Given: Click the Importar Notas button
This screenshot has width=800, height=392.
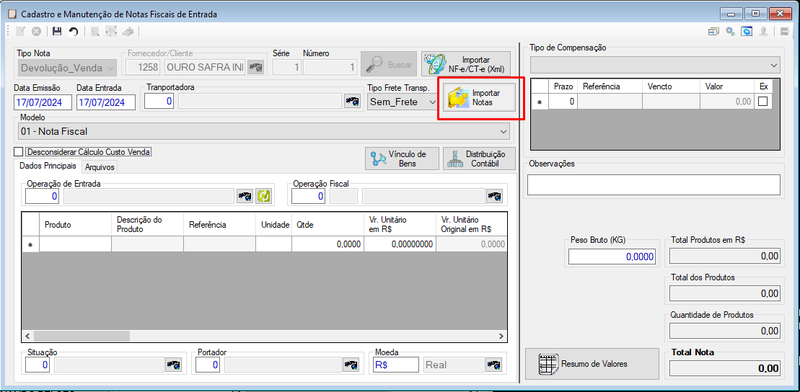Looking at the screenshot, I should (479, 97).
